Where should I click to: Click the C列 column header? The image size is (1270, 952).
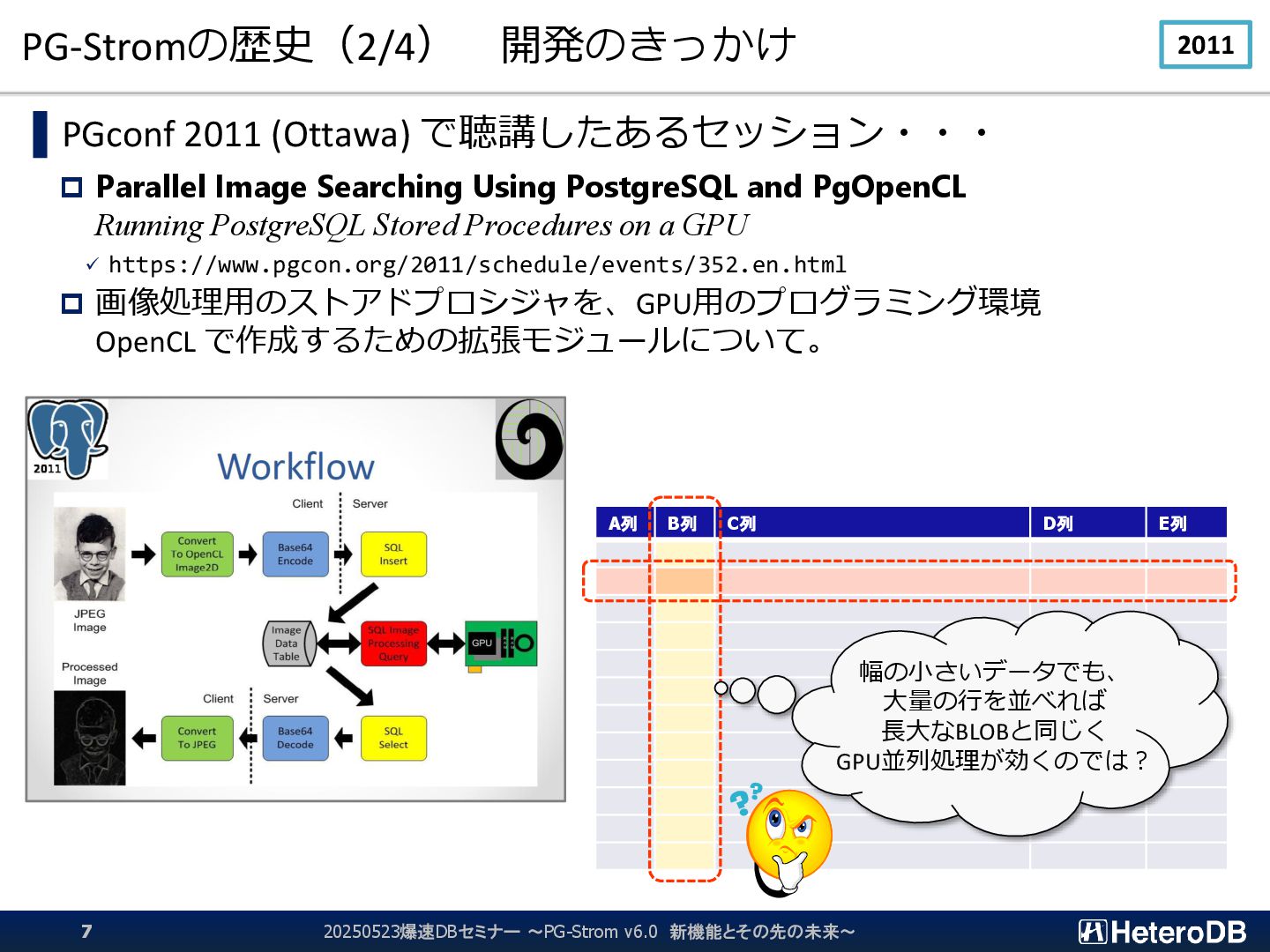pyautogui.click(x=874, y=523)
